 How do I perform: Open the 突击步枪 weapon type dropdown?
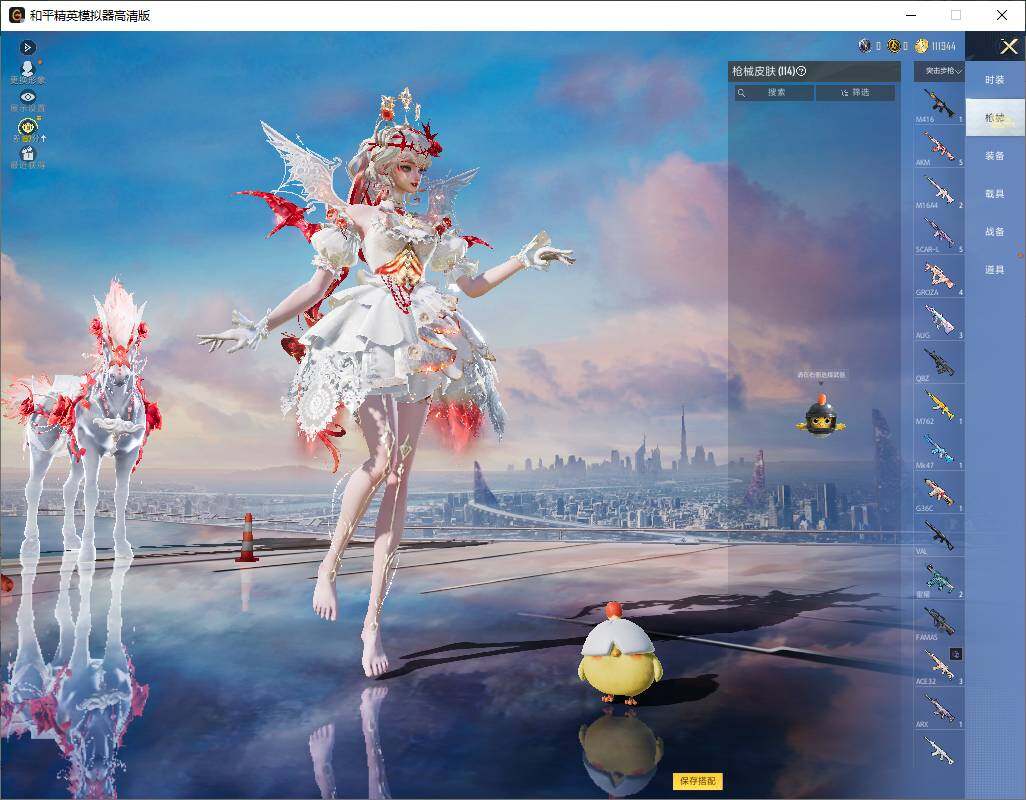point(939,71)
